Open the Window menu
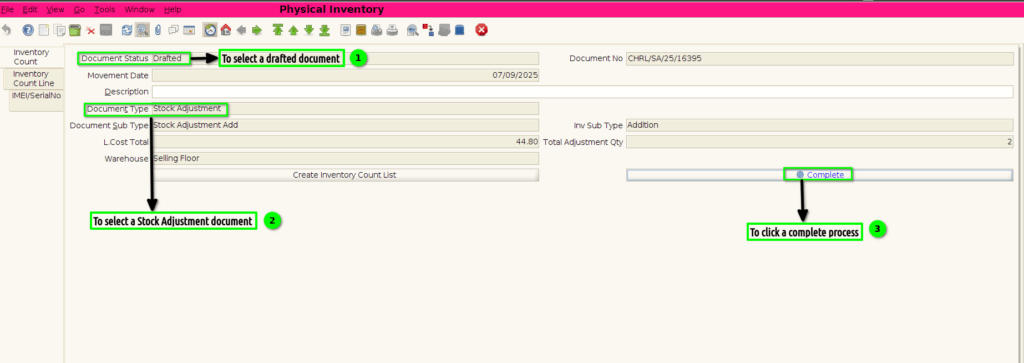 point(140,10)
